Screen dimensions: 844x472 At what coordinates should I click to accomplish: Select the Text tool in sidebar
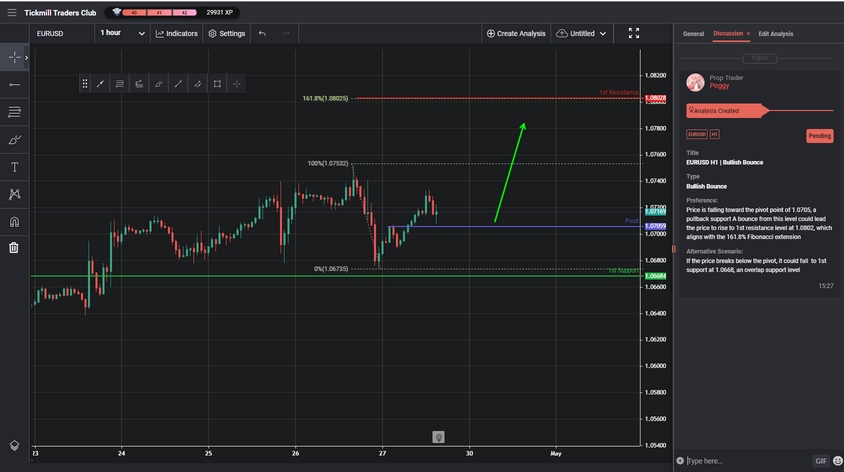[15, 167]
